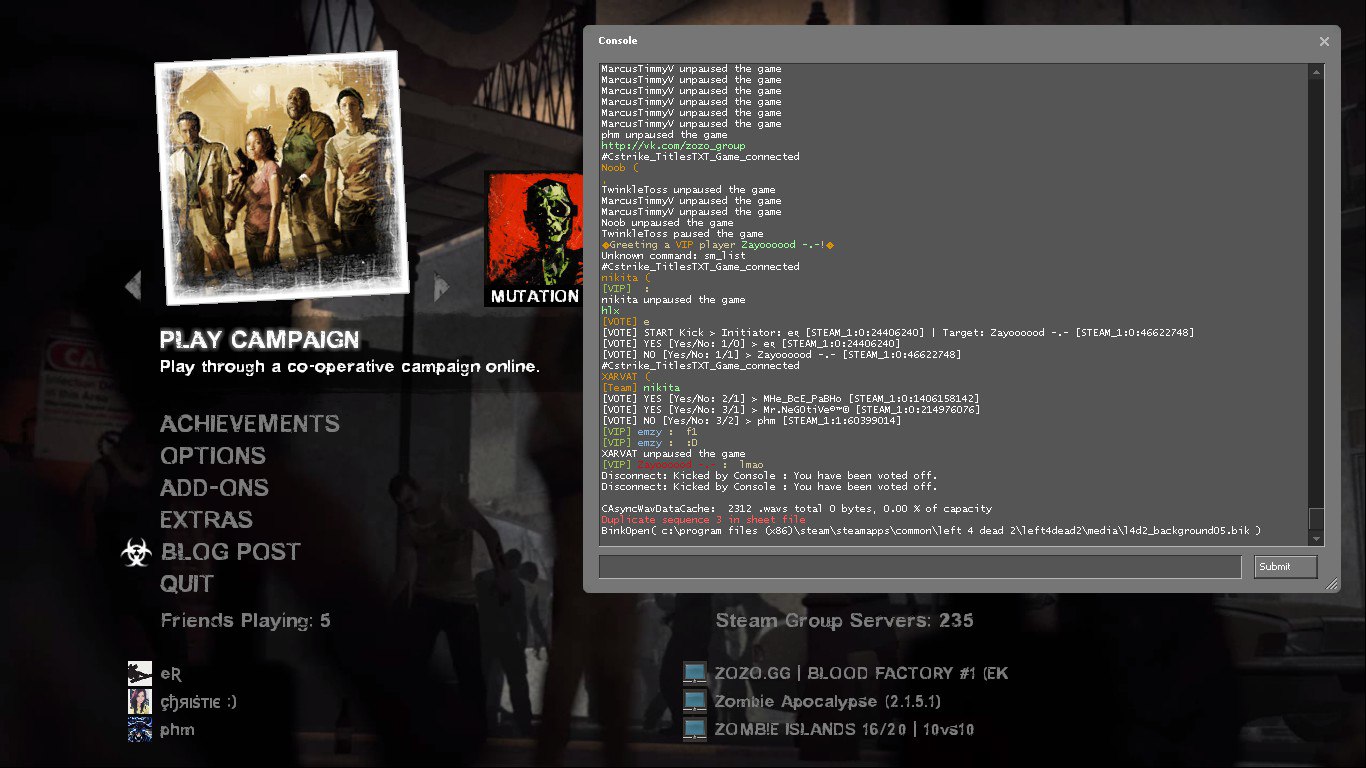Click the '[VOTE] START Kick' console line
Image resolution: width=1366 pixels, height=768 pixels.
(x=897, y=333)
